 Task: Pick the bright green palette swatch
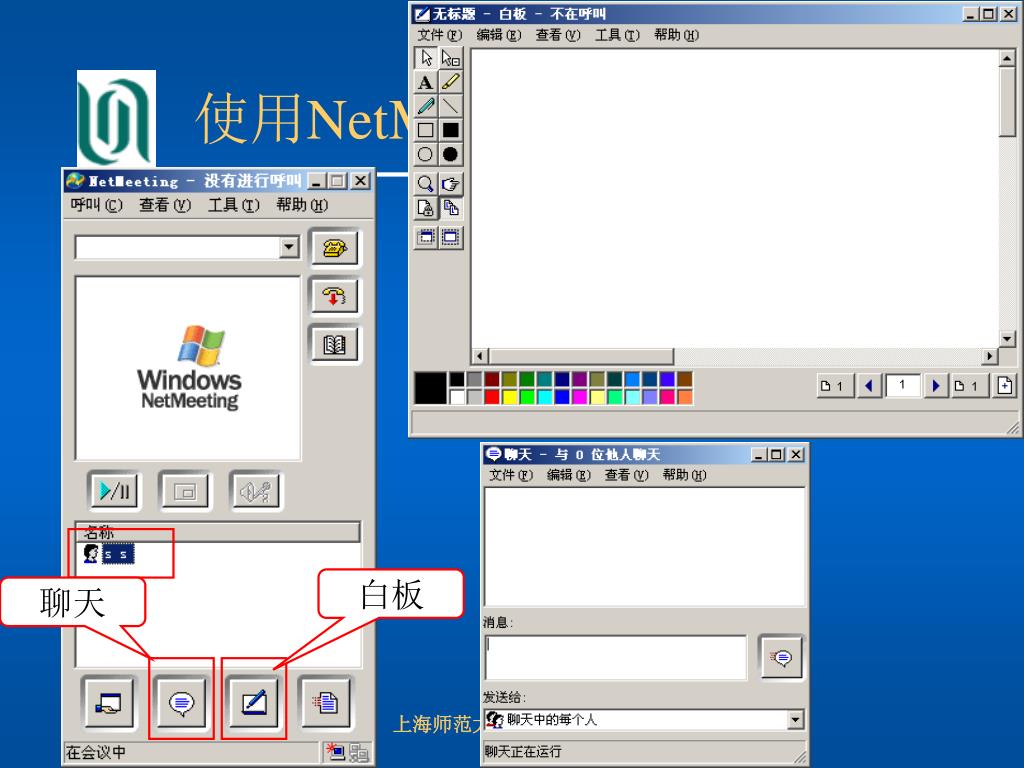(527, 396)
